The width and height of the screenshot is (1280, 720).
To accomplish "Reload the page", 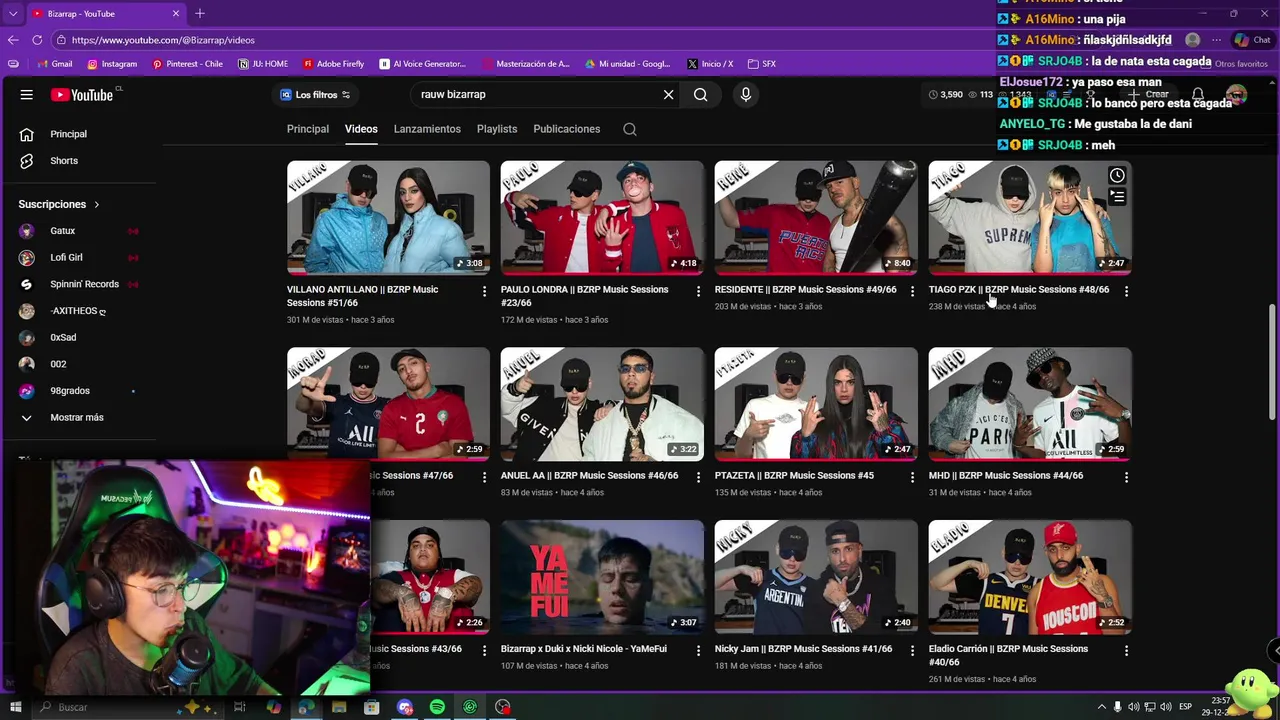I will 37,40.
